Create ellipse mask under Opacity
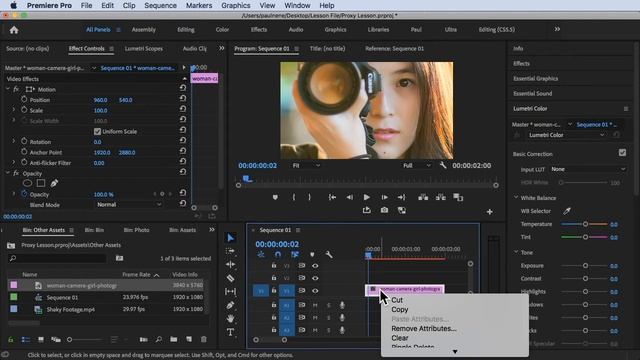 pyautogui.click(x=27, y=183)
